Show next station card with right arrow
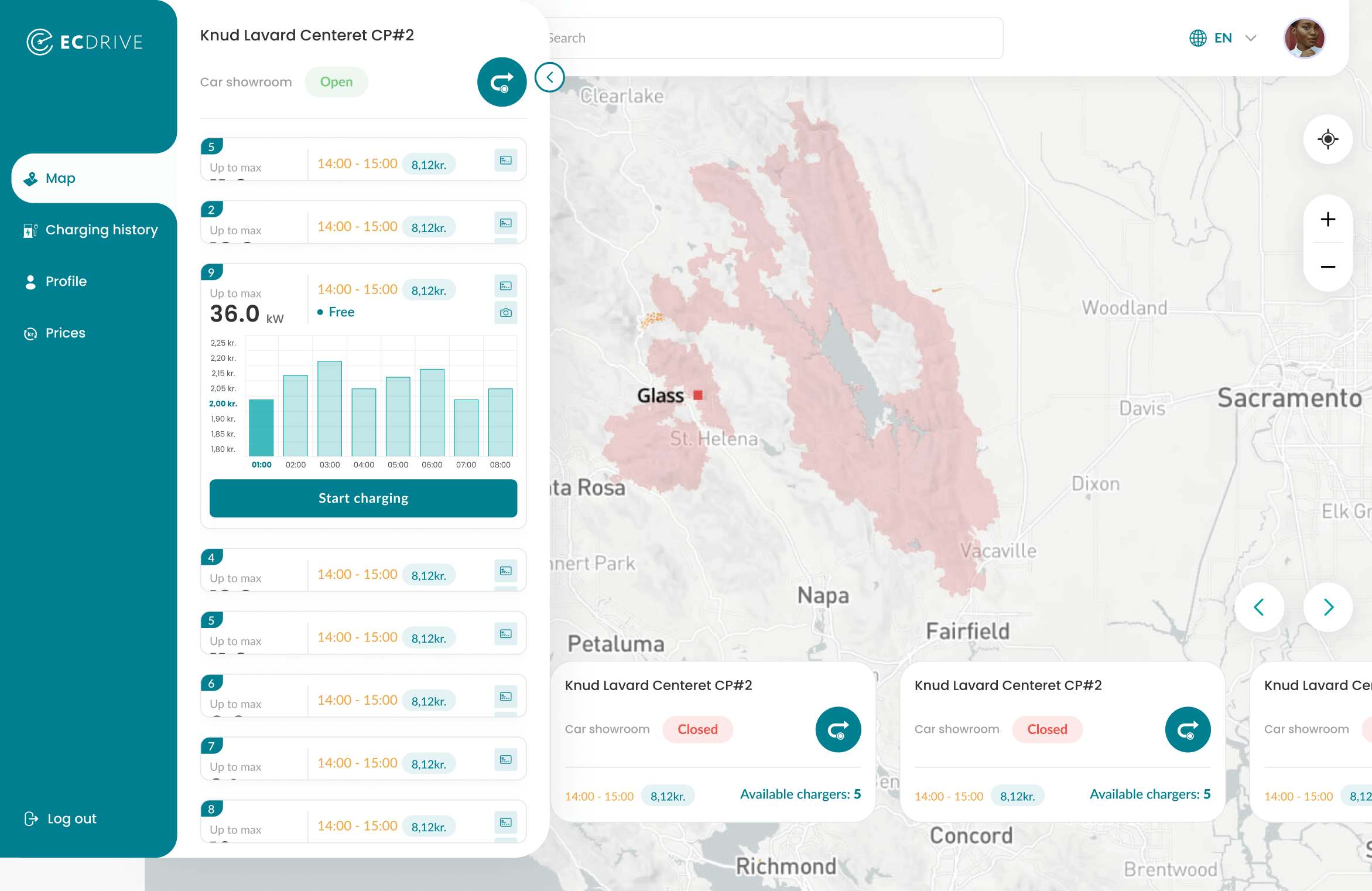The height and width of the screenshot is (891, 1372). pyautogui.click(x=1327, y=607)
